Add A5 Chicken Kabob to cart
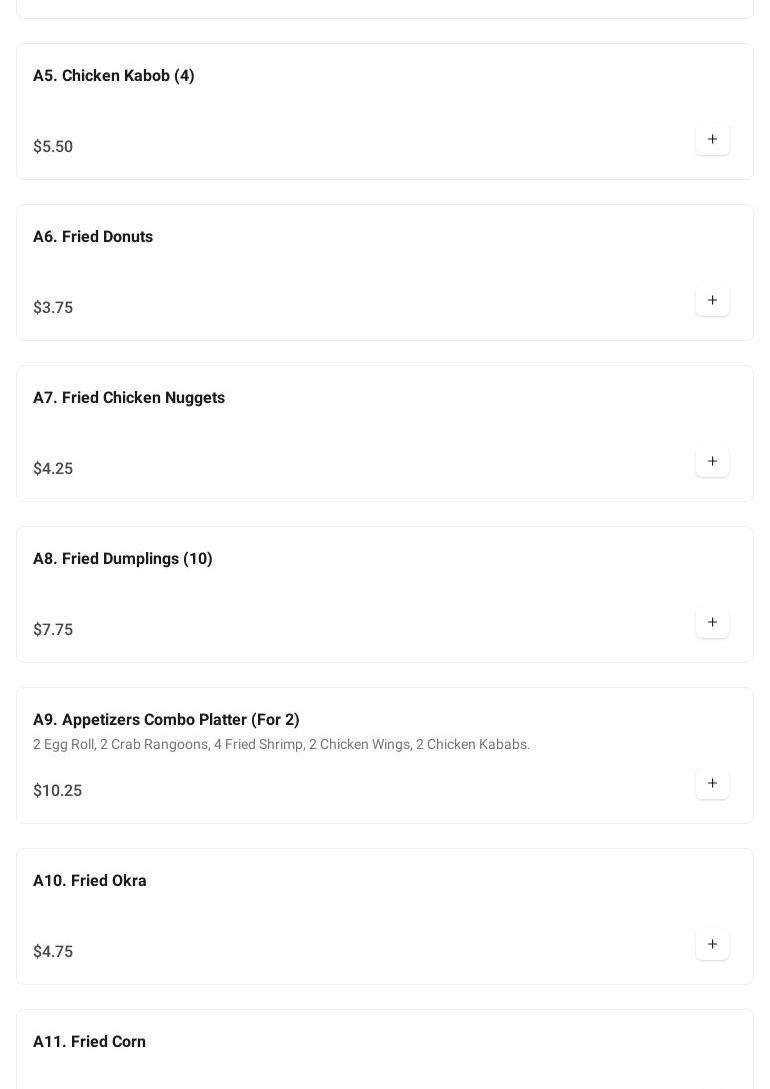The image size is (770, 1089). click(x=712, y=140)
